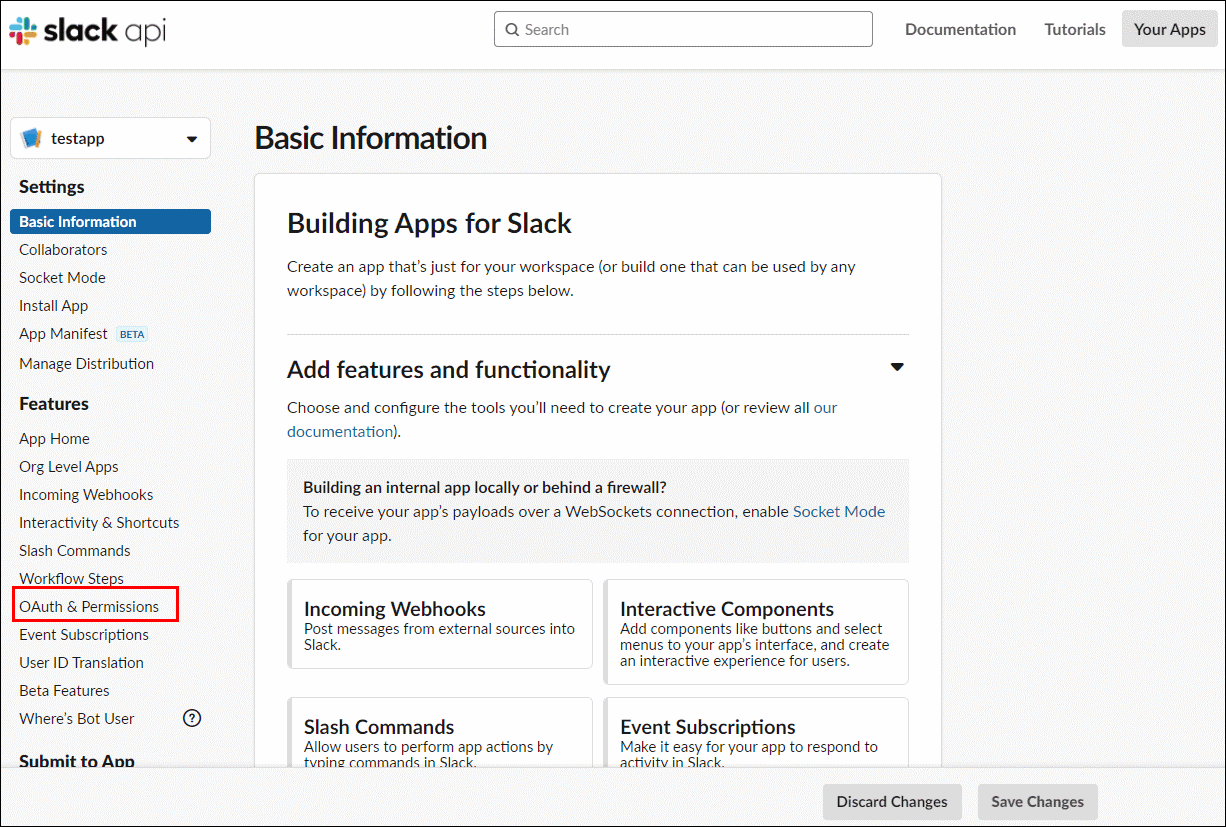Click Where's Bot User link

pos(76,718)
